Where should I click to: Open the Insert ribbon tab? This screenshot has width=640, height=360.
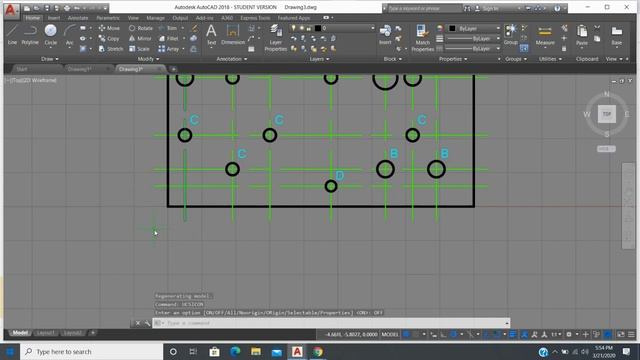[x=54, y=18]
